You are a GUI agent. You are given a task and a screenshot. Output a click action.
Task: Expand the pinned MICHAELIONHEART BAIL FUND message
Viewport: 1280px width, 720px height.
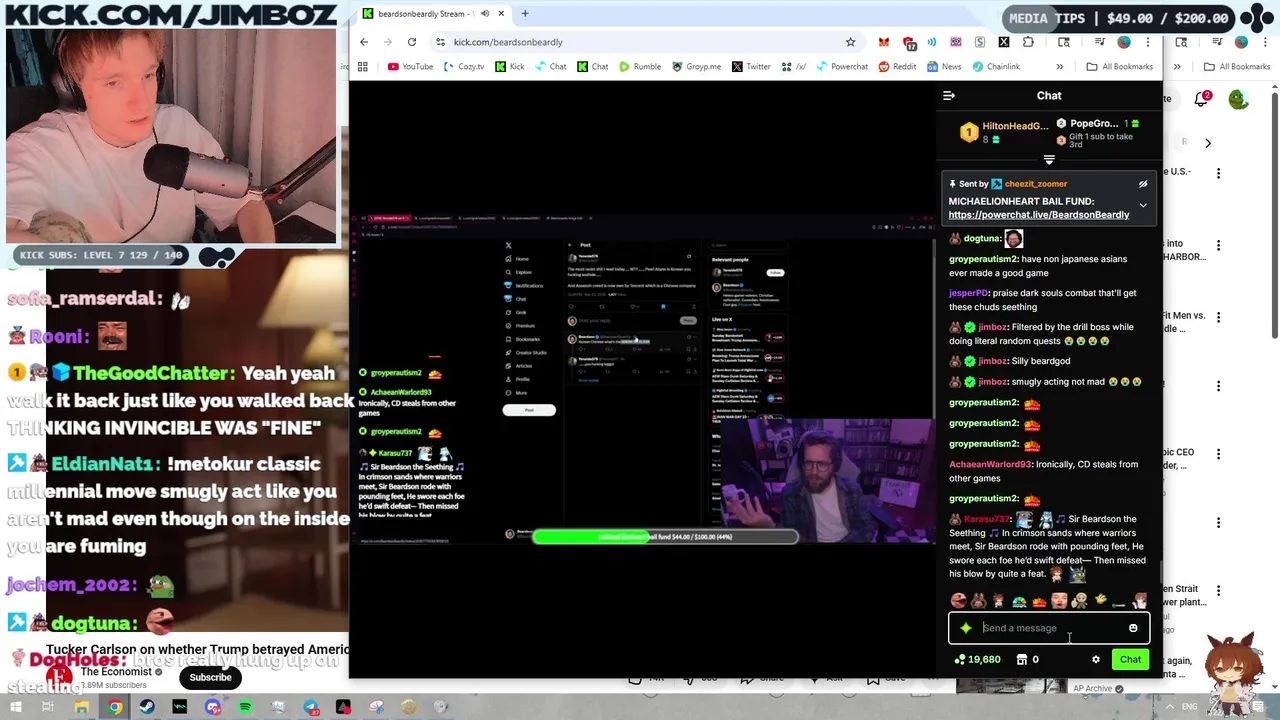(x=1143, y=206)
